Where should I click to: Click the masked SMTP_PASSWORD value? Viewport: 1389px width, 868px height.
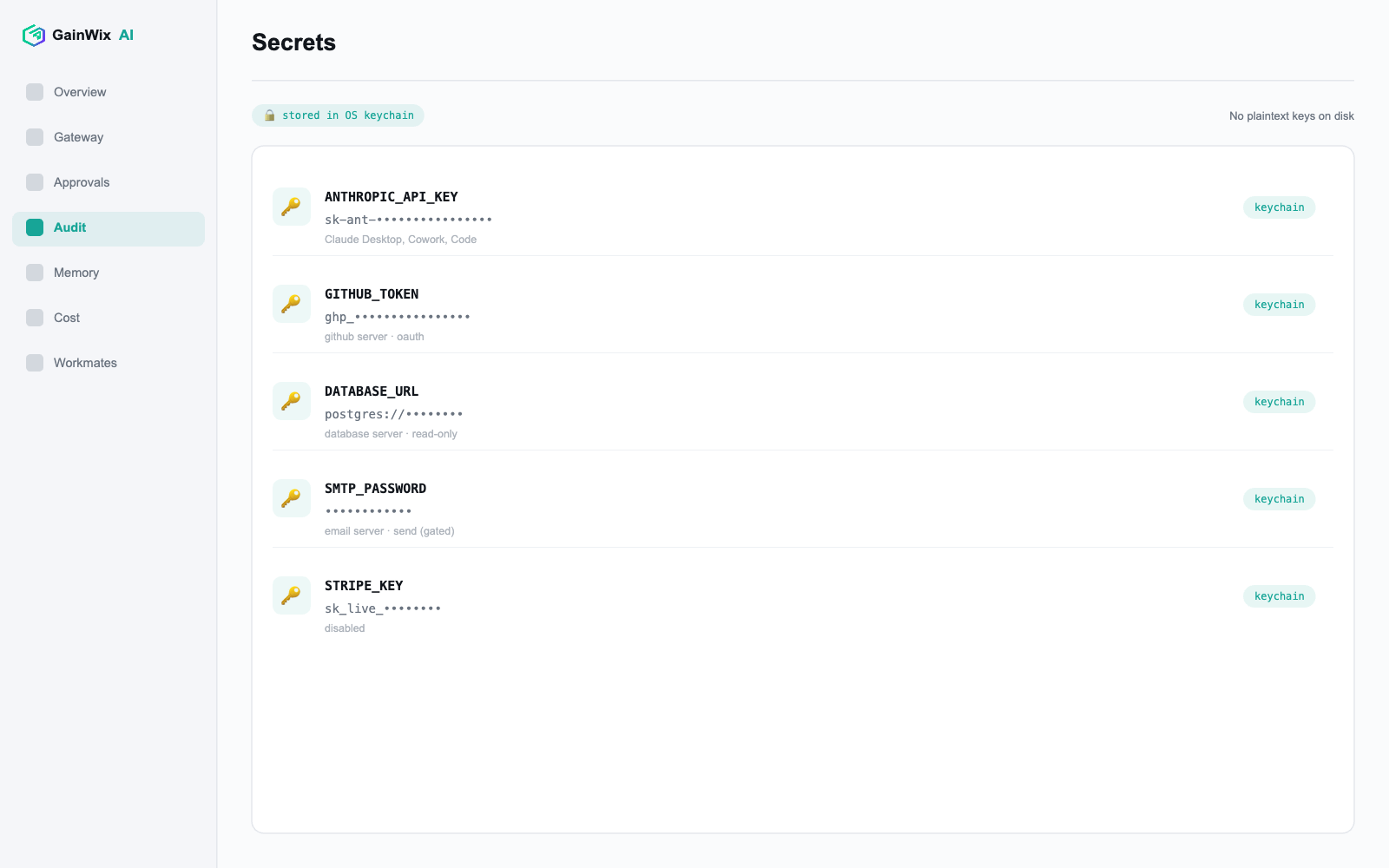coord(368,511)
